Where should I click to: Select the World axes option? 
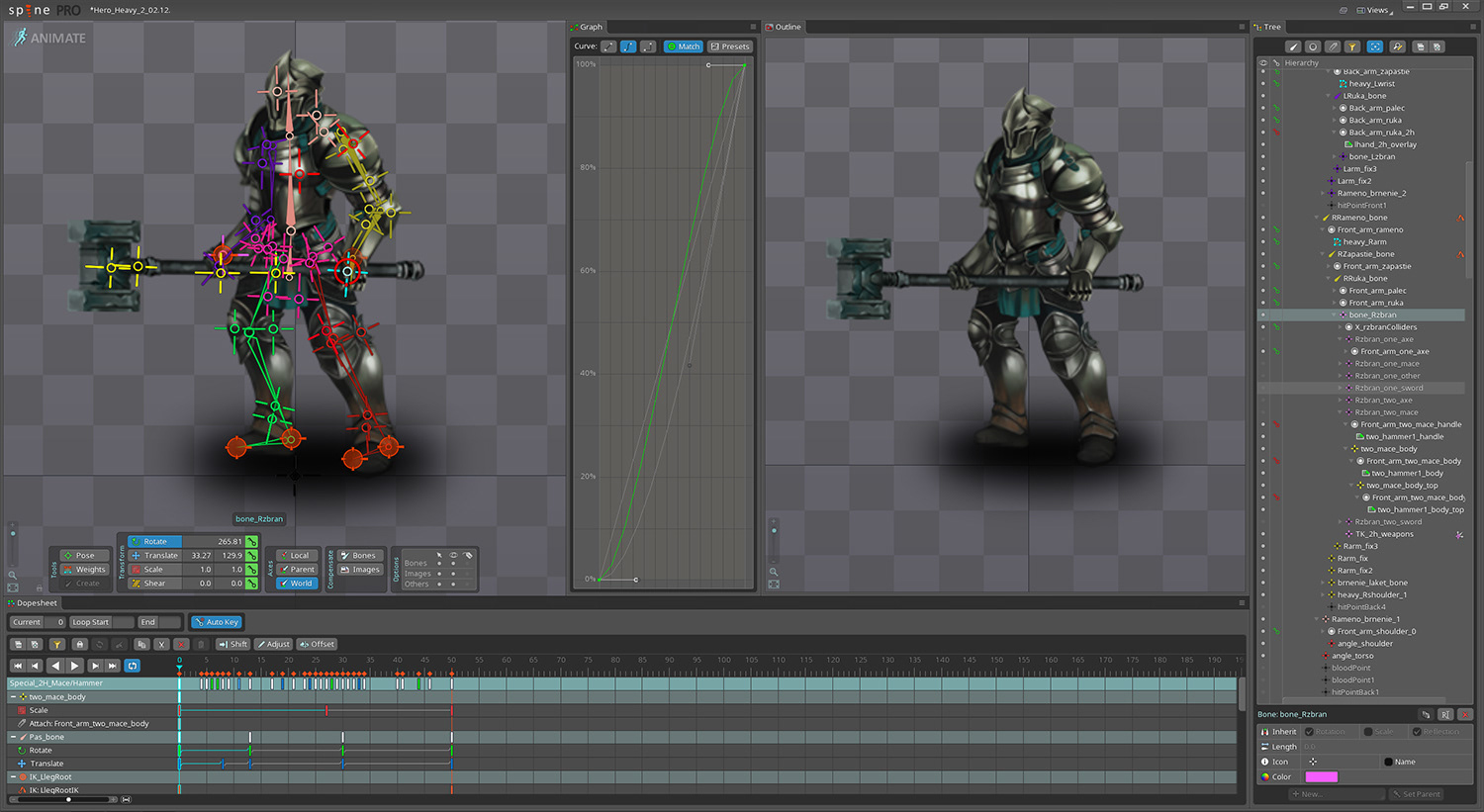(x=296, y=583)
